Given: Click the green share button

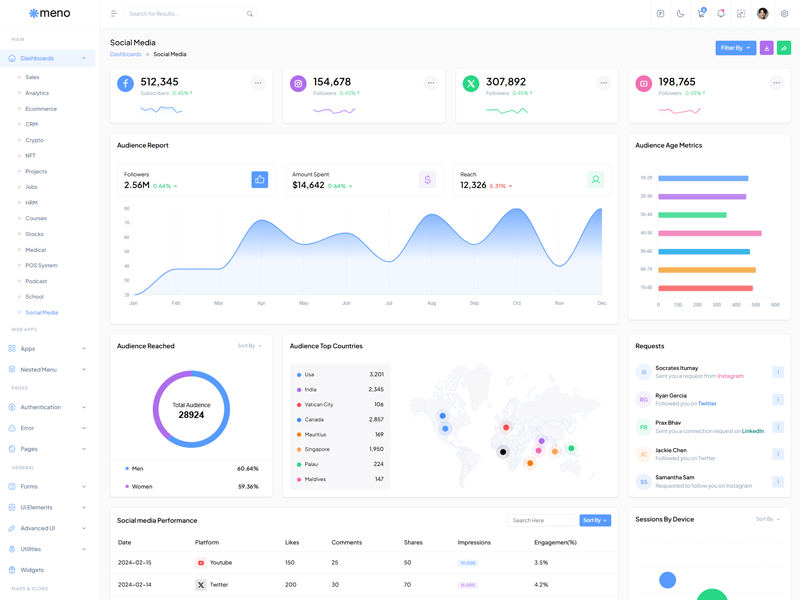Looking at the screenshot, I should coord(784,48).
